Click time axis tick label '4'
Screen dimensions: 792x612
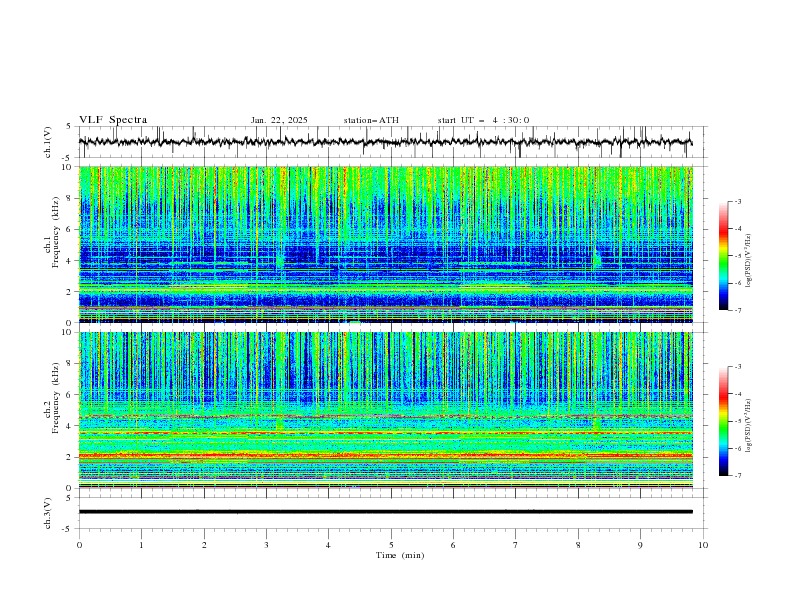click(x=328, y=545)
